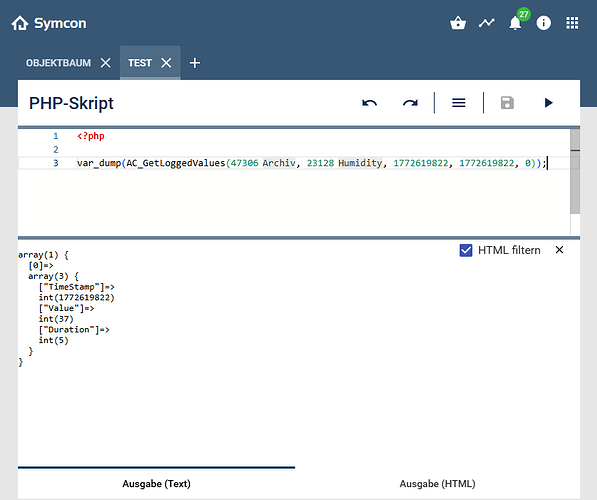The width and height of the screenshot is (597, 500).
Task: Close the TEST tab
Action: pyautogui.click(x=166, y=63)
